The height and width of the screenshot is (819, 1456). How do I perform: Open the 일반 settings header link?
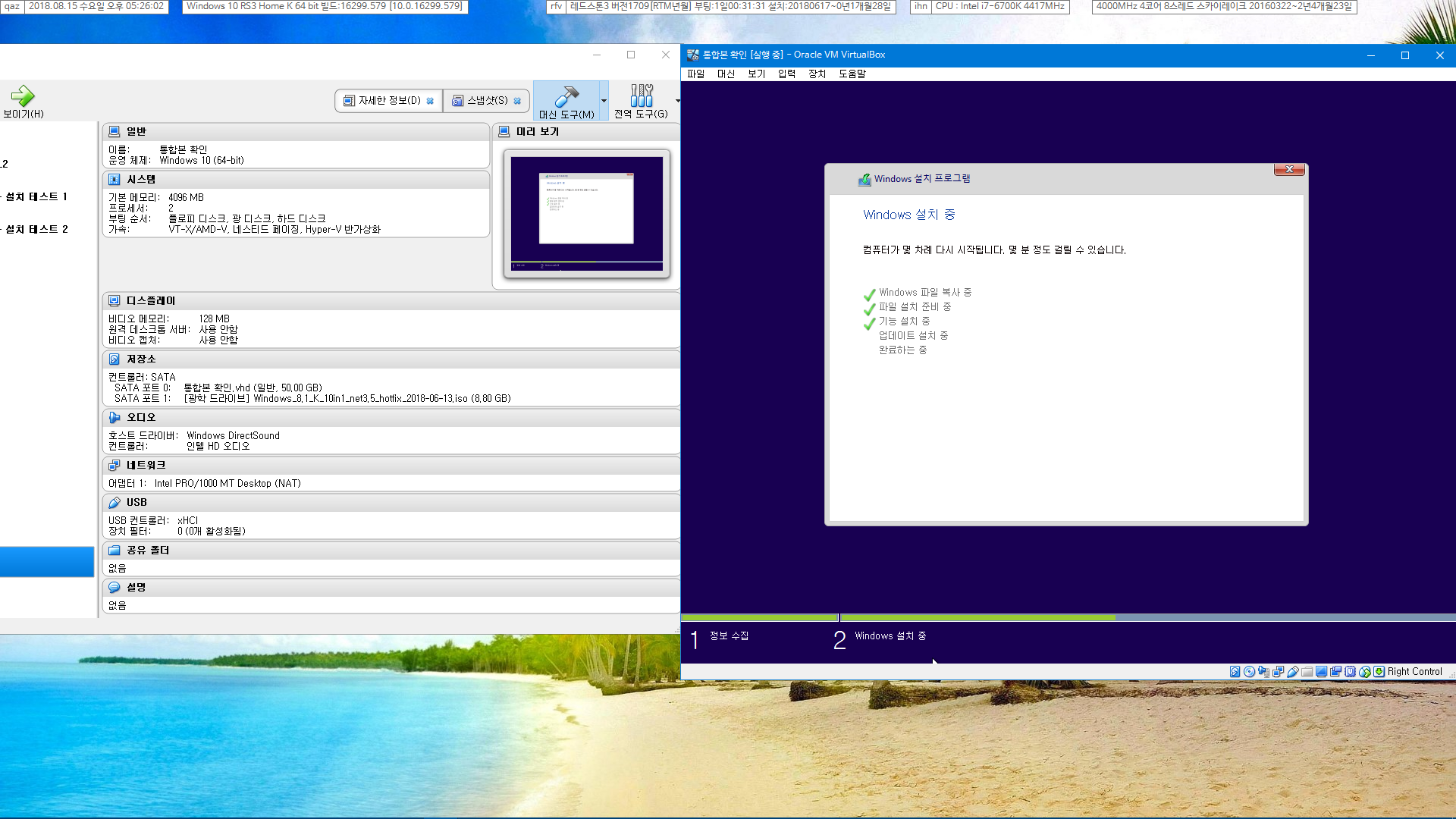tap(136, 131)
